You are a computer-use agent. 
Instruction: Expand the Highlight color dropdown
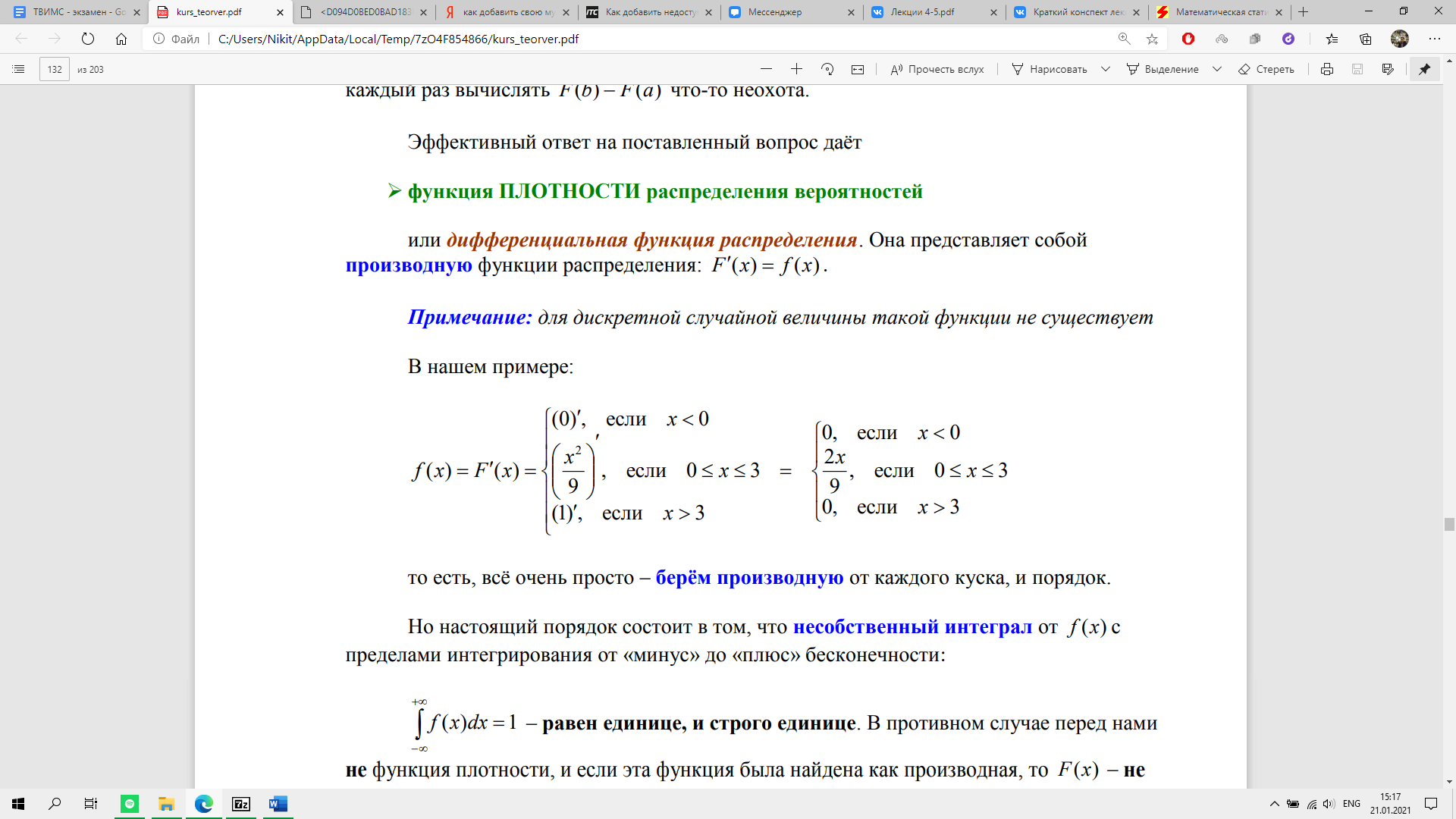click(1217, 69)
